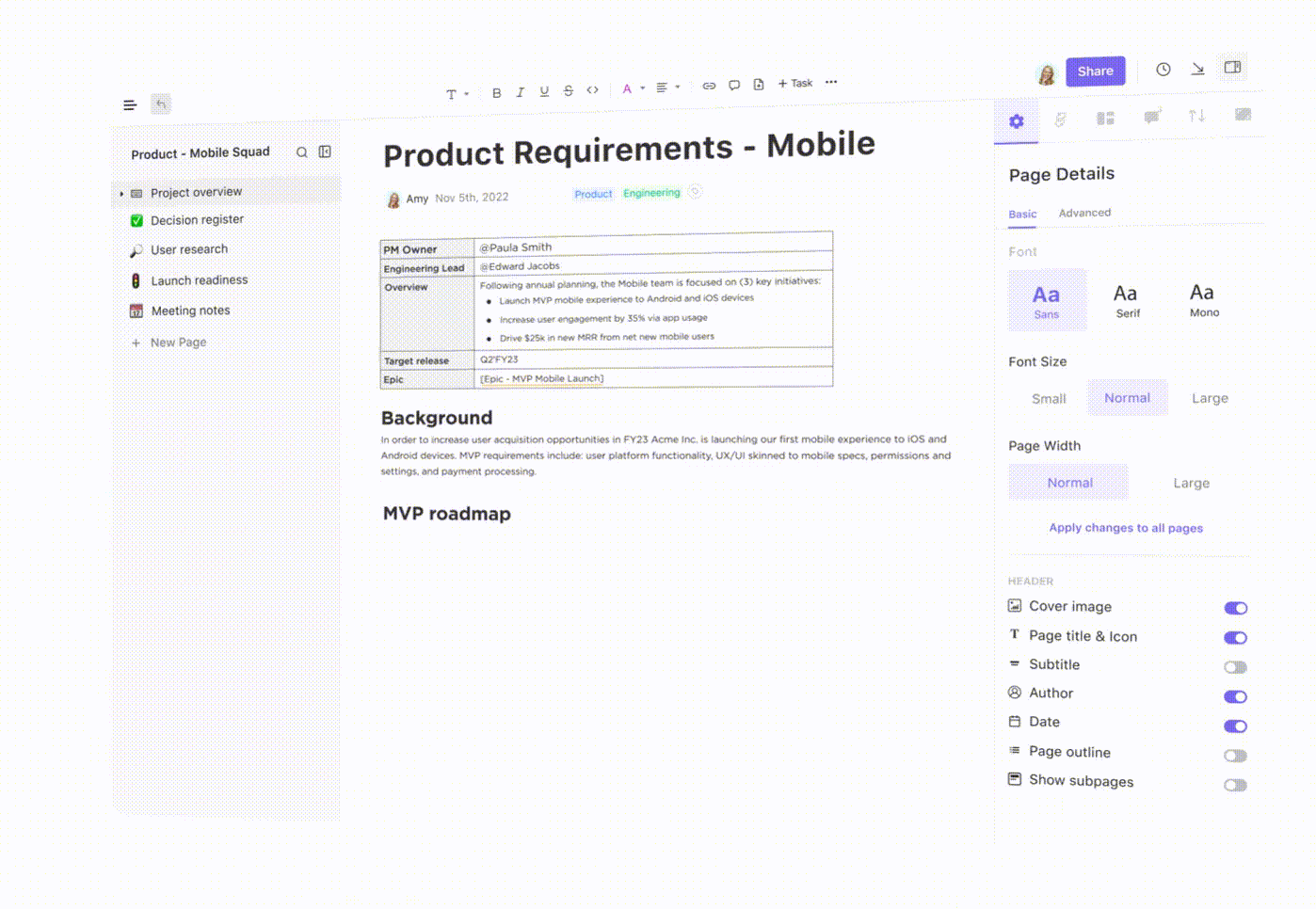Click the Share button
1316x909 pixels.
pyautogui.click(x=1095, y=71)
